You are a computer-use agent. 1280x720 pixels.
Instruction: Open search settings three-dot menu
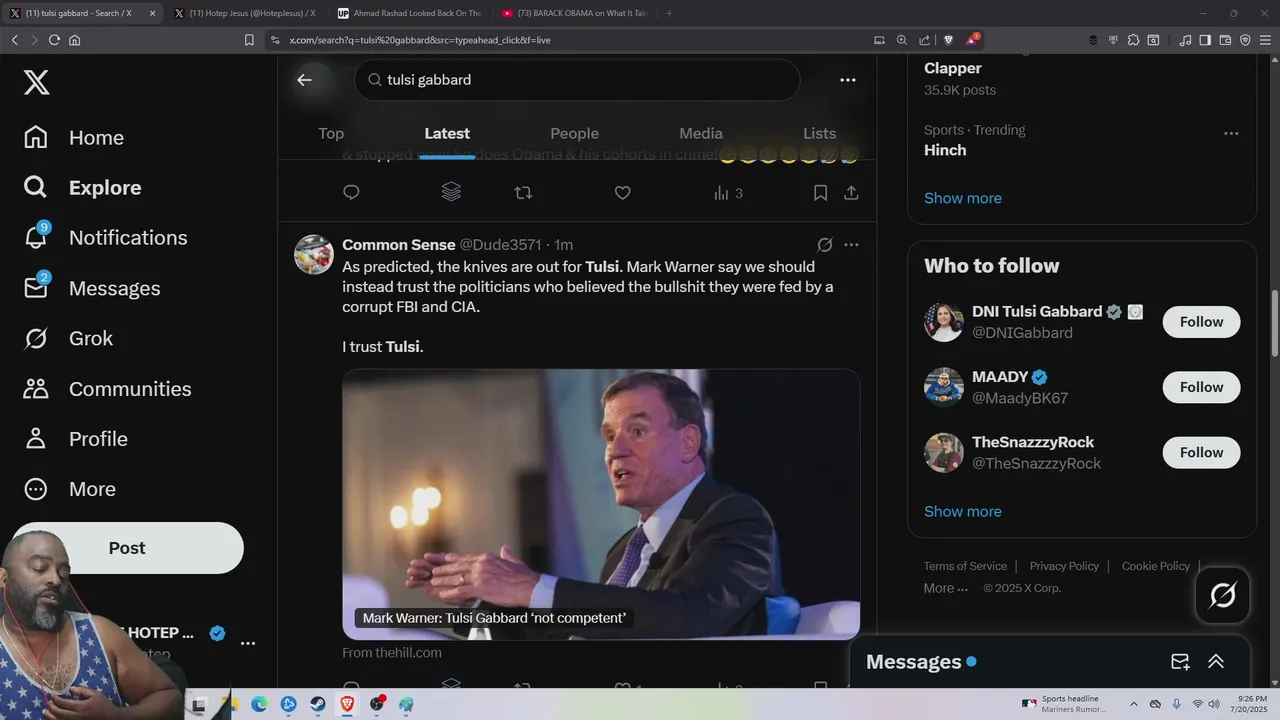[848, 80]
